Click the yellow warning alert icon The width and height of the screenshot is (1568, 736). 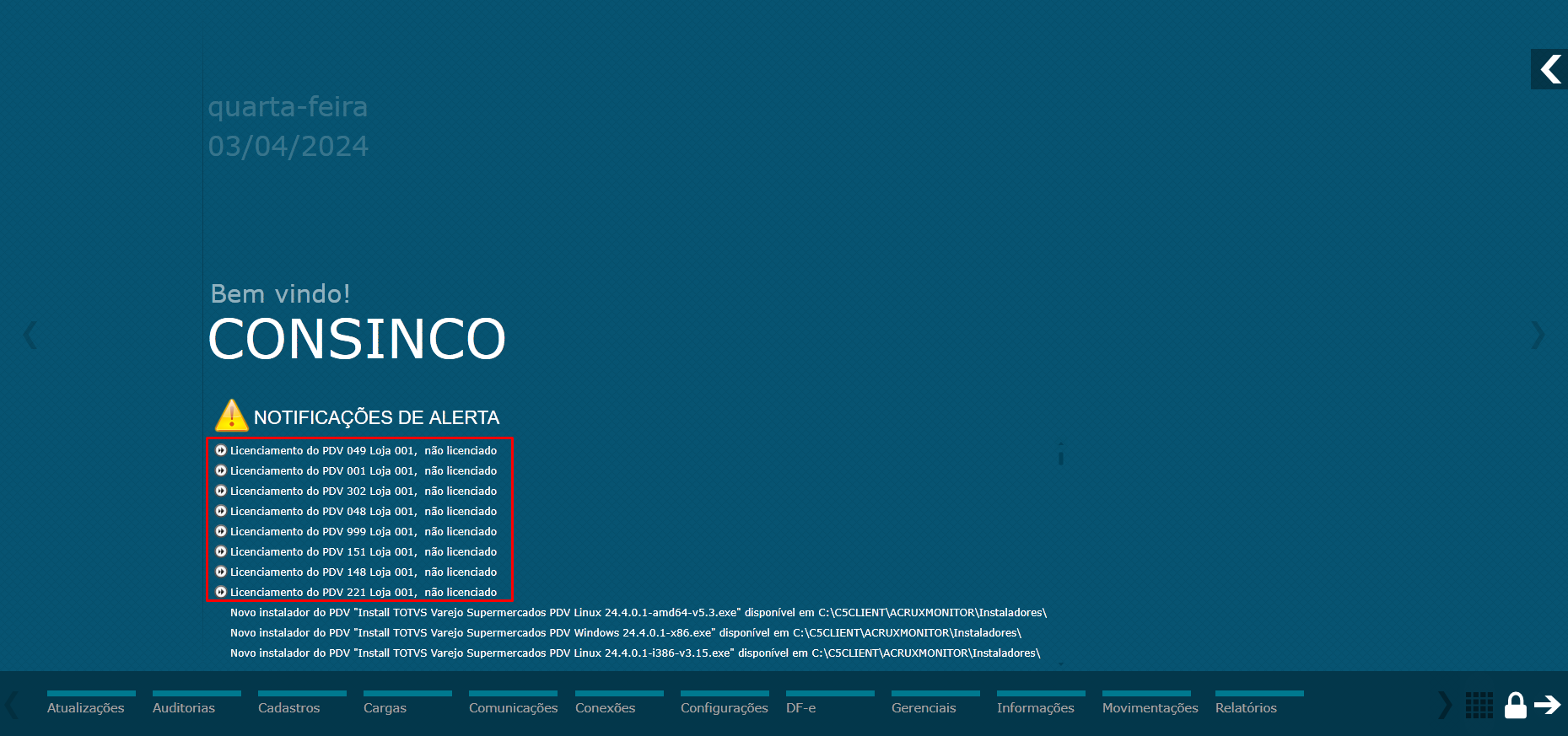click(x=231, y=416)
